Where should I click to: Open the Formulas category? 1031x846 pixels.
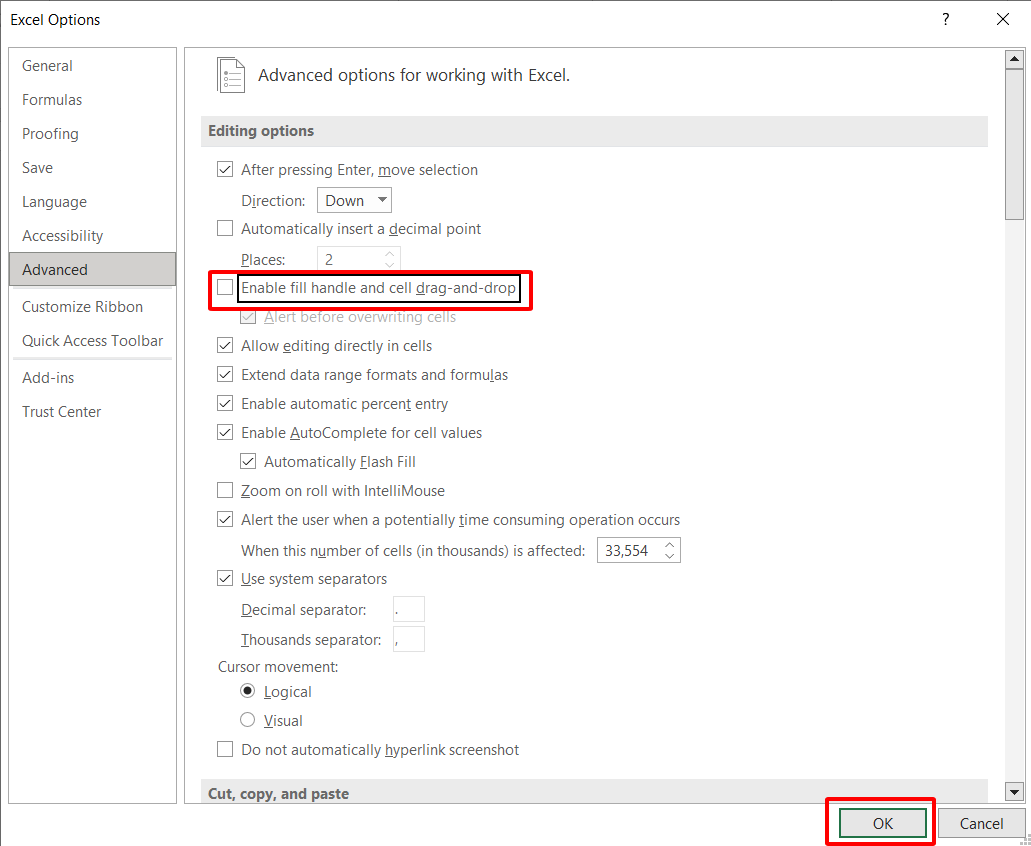[x=92, y=100]
